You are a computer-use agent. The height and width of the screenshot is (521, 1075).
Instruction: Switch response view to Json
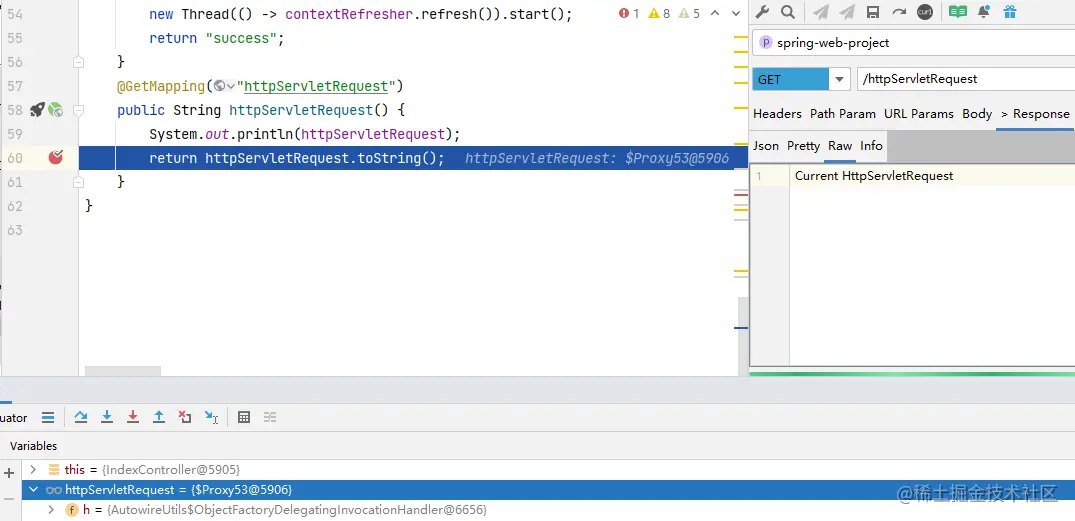766,145
